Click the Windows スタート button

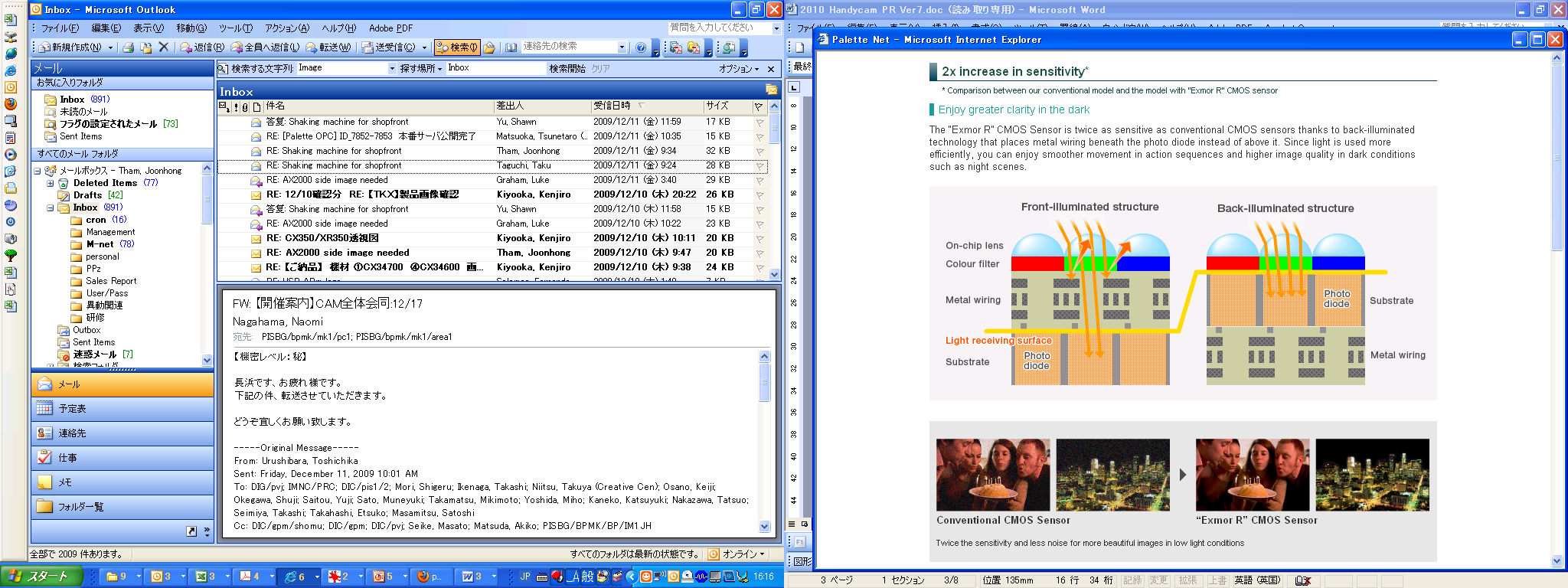click(x=44, y=577)
